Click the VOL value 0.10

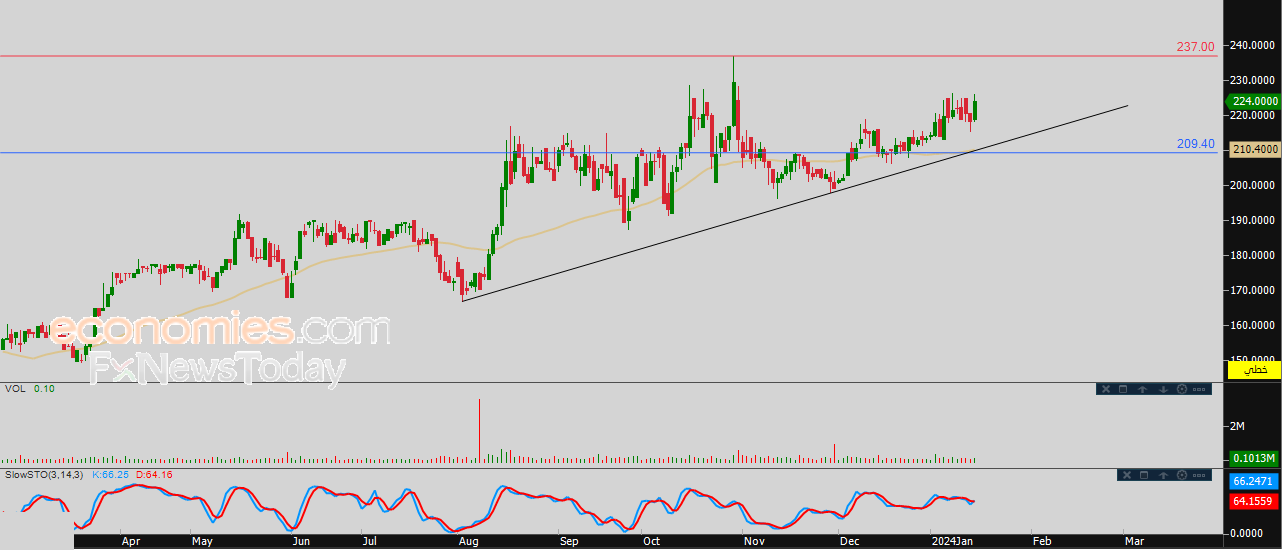tap(44, 388)
